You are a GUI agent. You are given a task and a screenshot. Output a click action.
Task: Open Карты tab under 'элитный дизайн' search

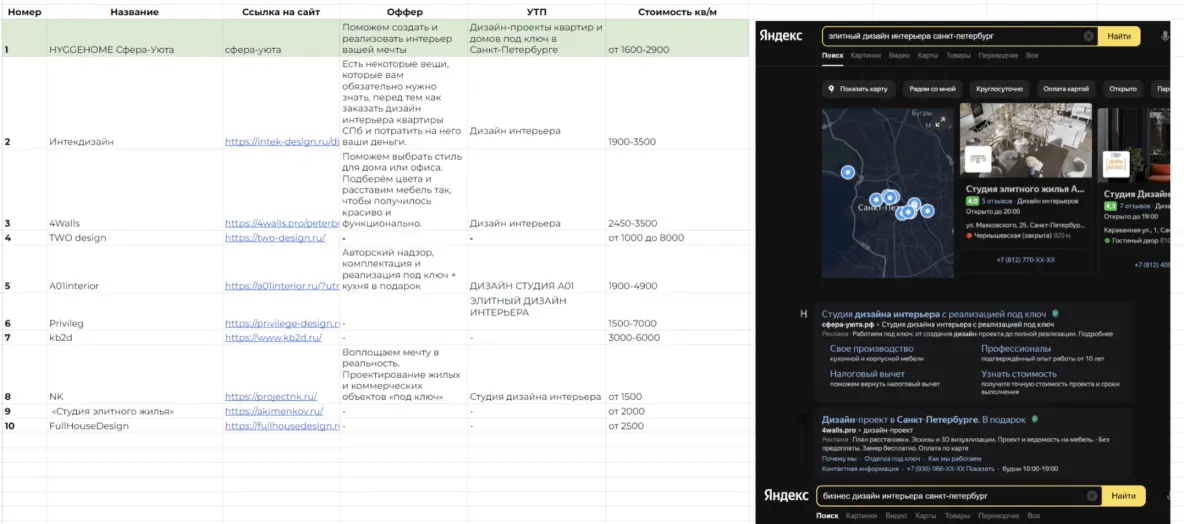coord(928,56)
